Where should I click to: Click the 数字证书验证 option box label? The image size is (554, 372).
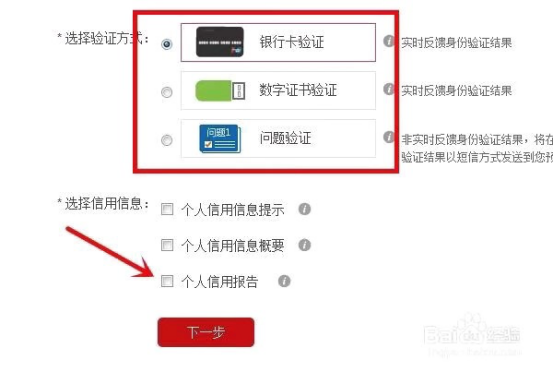pyautogui.click(x=298, y=90)
